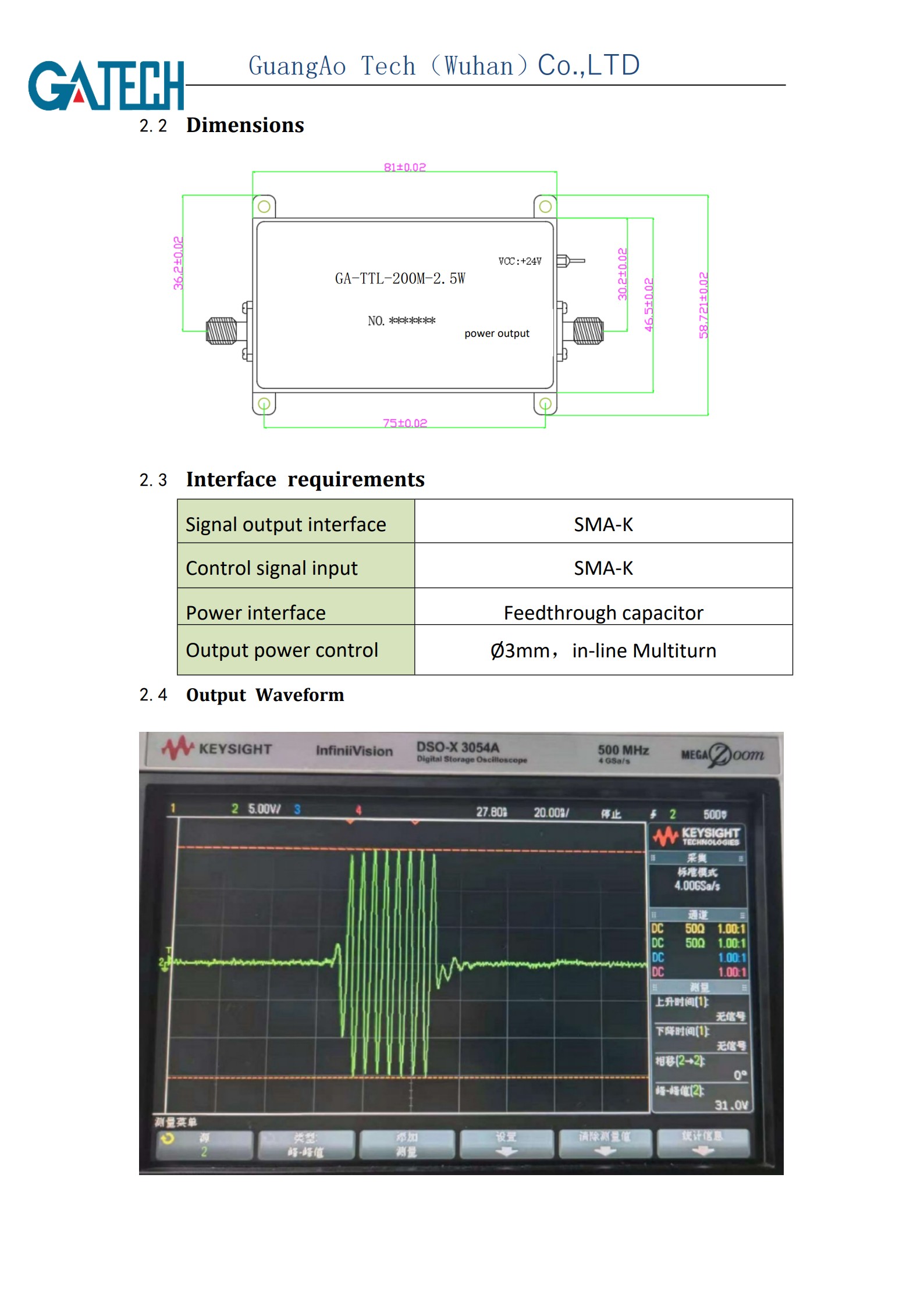Select channel 3 indicator on scope screen

point(297,809)
